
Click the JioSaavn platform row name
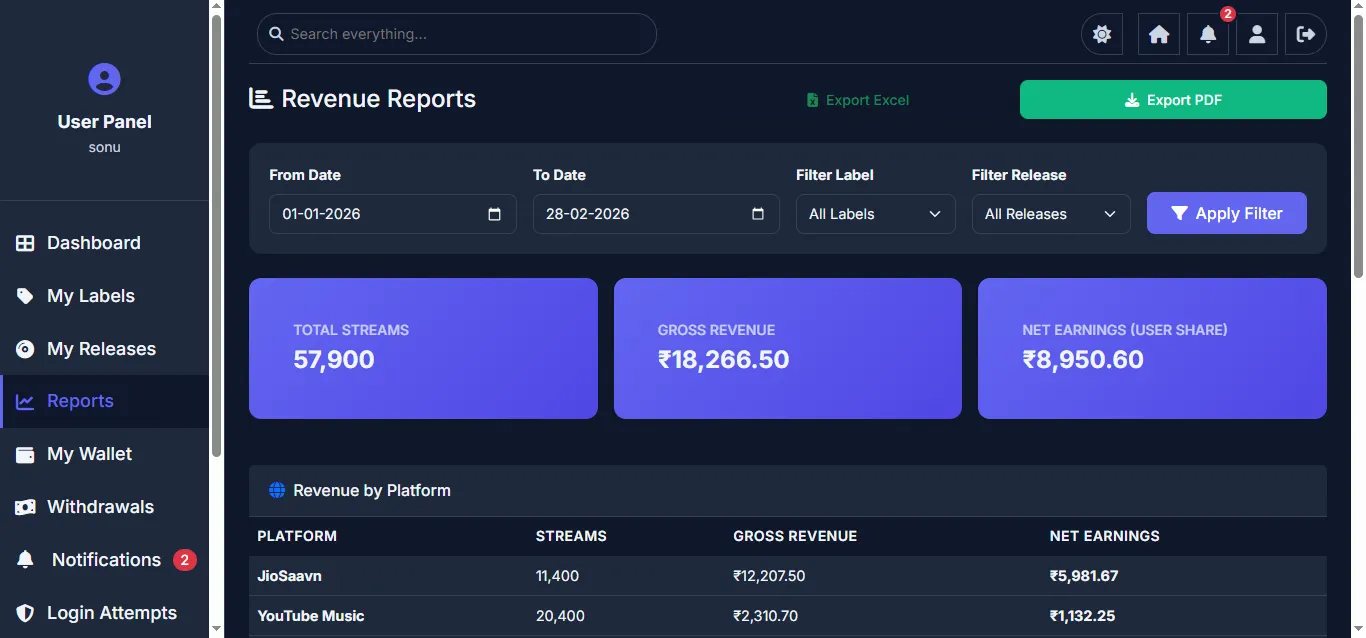coord(289,576)
